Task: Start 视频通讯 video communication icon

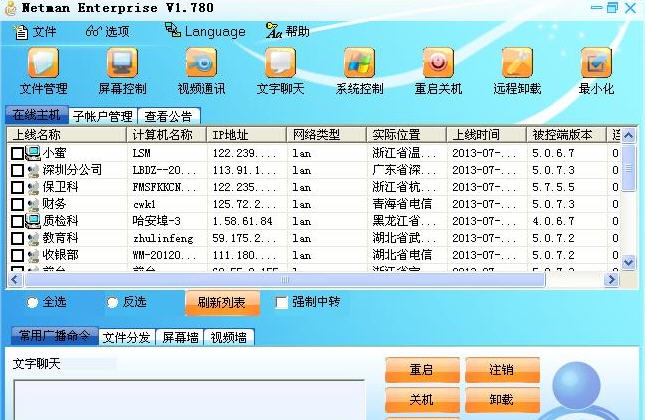Action: (201, 63)
